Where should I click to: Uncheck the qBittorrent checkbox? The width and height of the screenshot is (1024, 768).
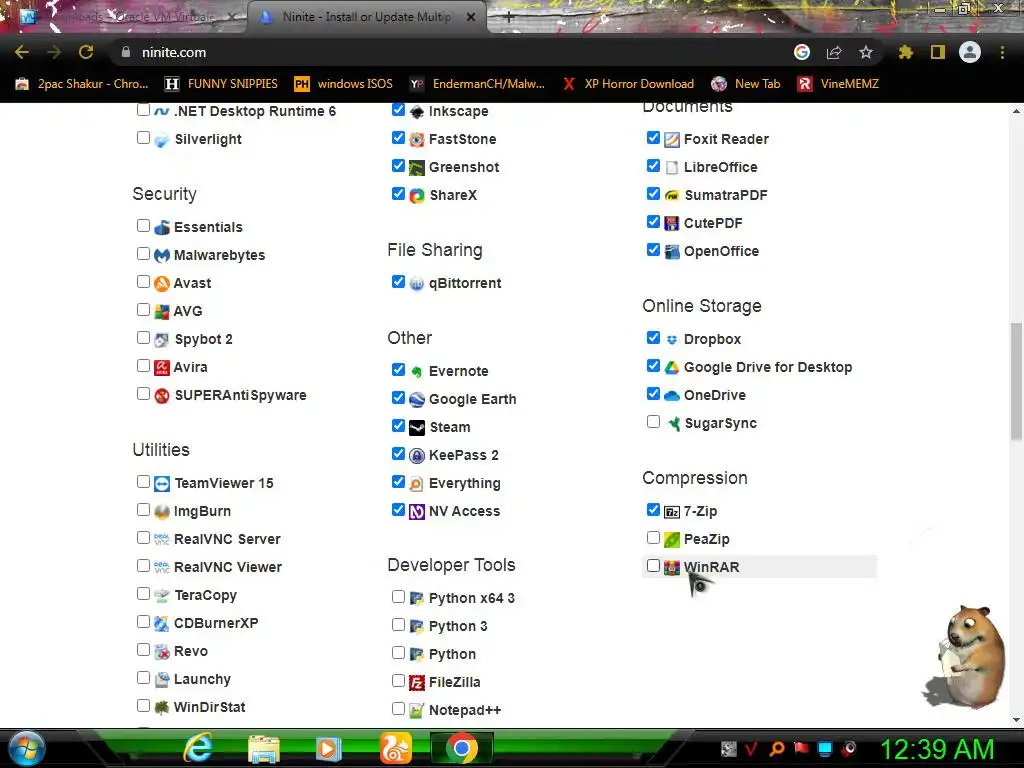[398, 281]
